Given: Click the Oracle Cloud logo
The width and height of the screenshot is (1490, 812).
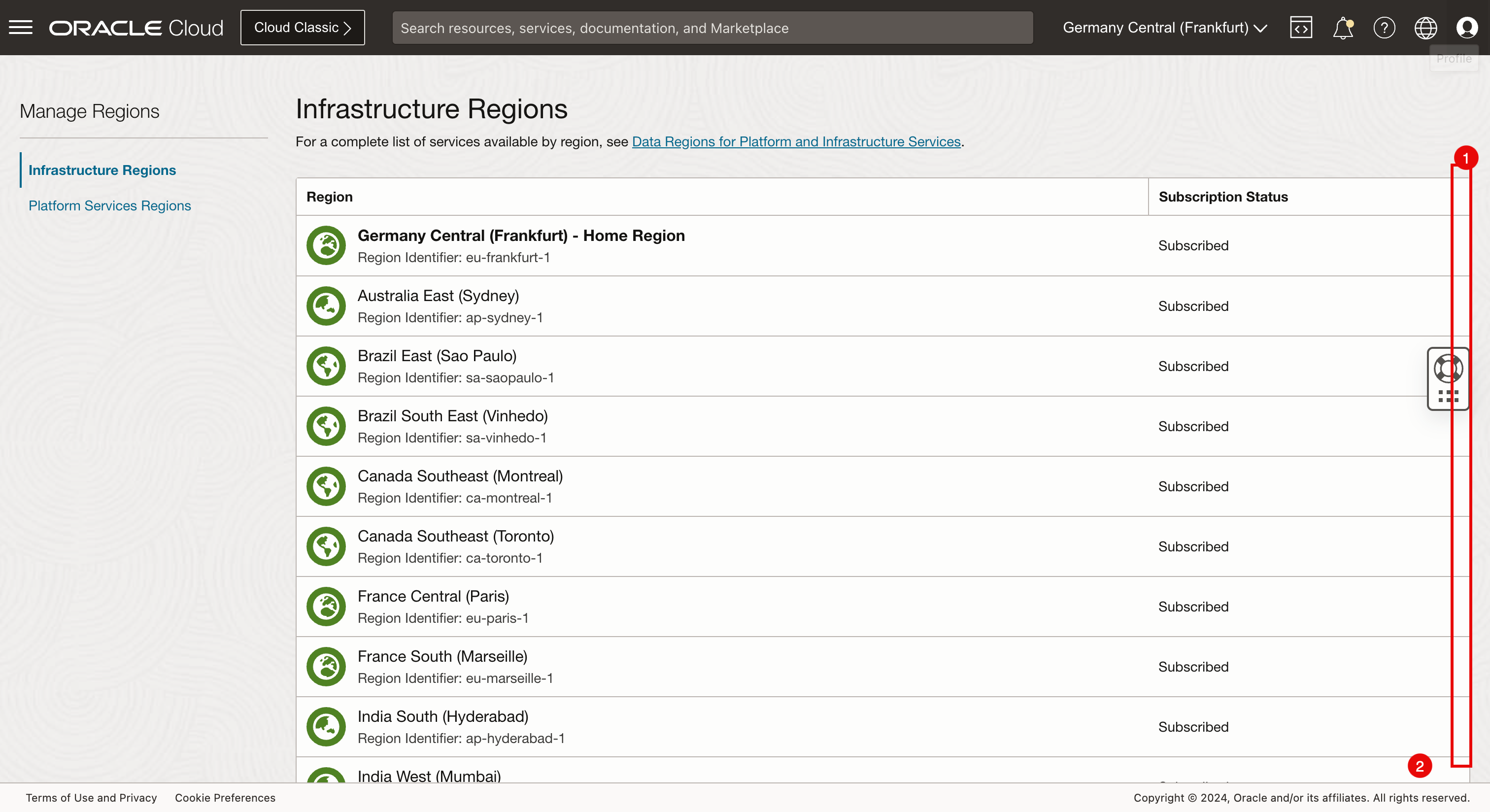Looking at the screenshot, I should [136, 28].
